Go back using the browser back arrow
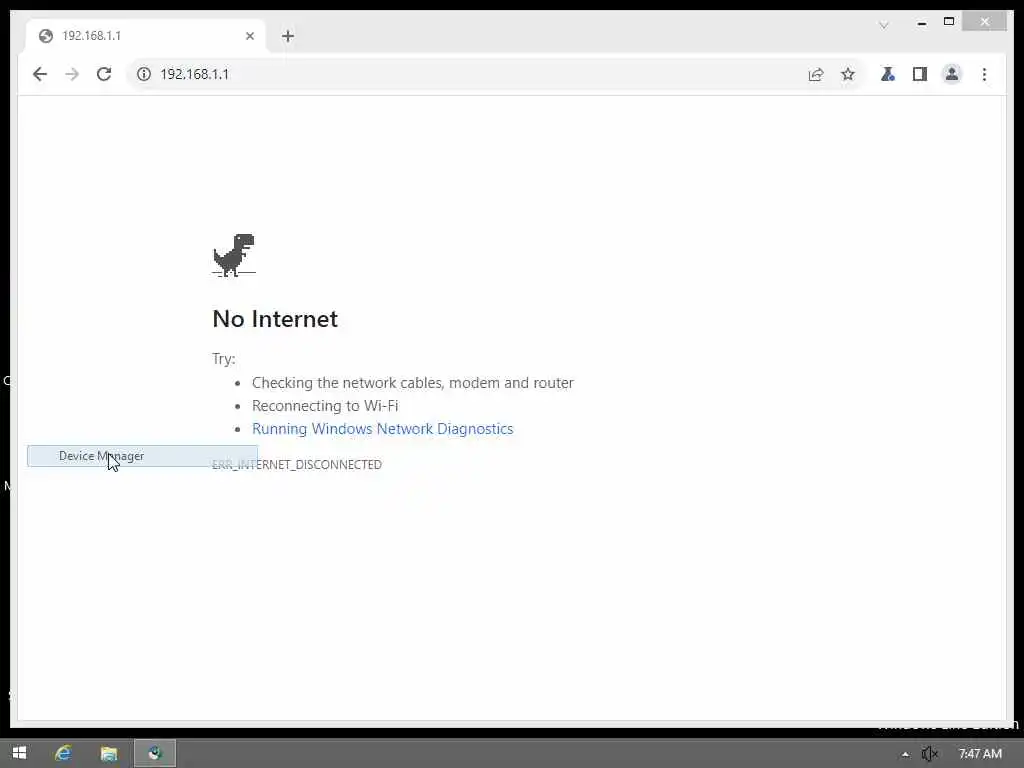Image resolution: width=1024 pixels, height=768 pixels. point(40,74)
